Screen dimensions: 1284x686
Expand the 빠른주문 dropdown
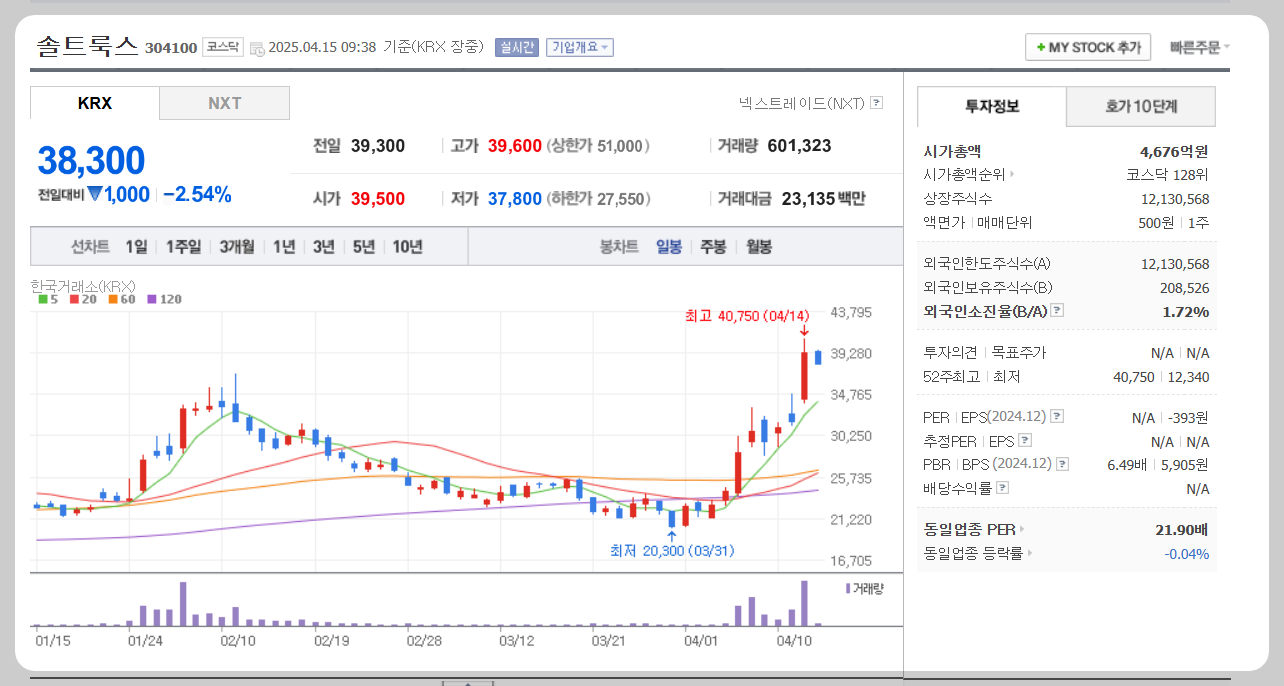[x=1199, y=46]
